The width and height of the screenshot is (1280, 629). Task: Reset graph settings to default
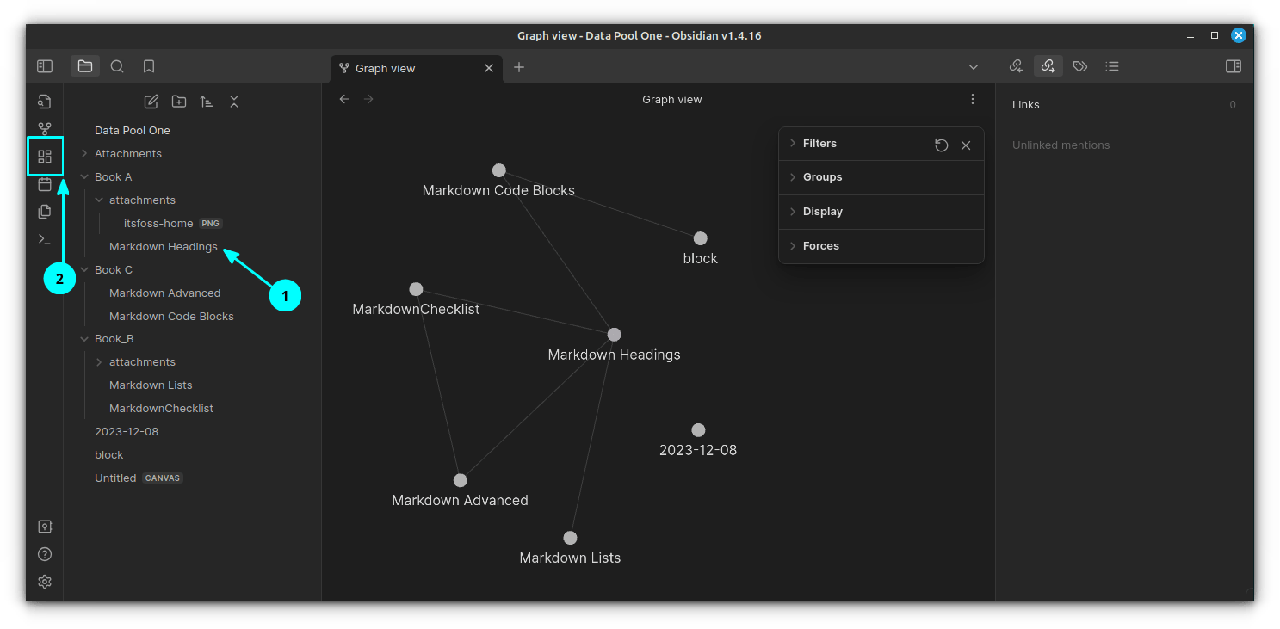pos(941,145)
